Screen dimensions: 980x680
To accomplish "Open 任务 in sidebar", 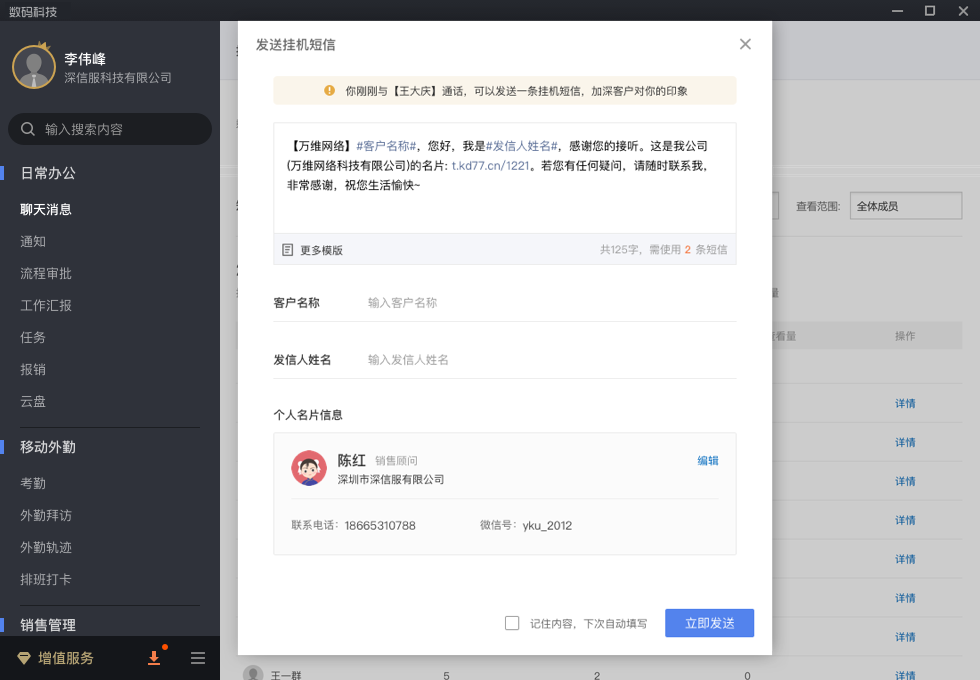I will (x=32, y=337).
